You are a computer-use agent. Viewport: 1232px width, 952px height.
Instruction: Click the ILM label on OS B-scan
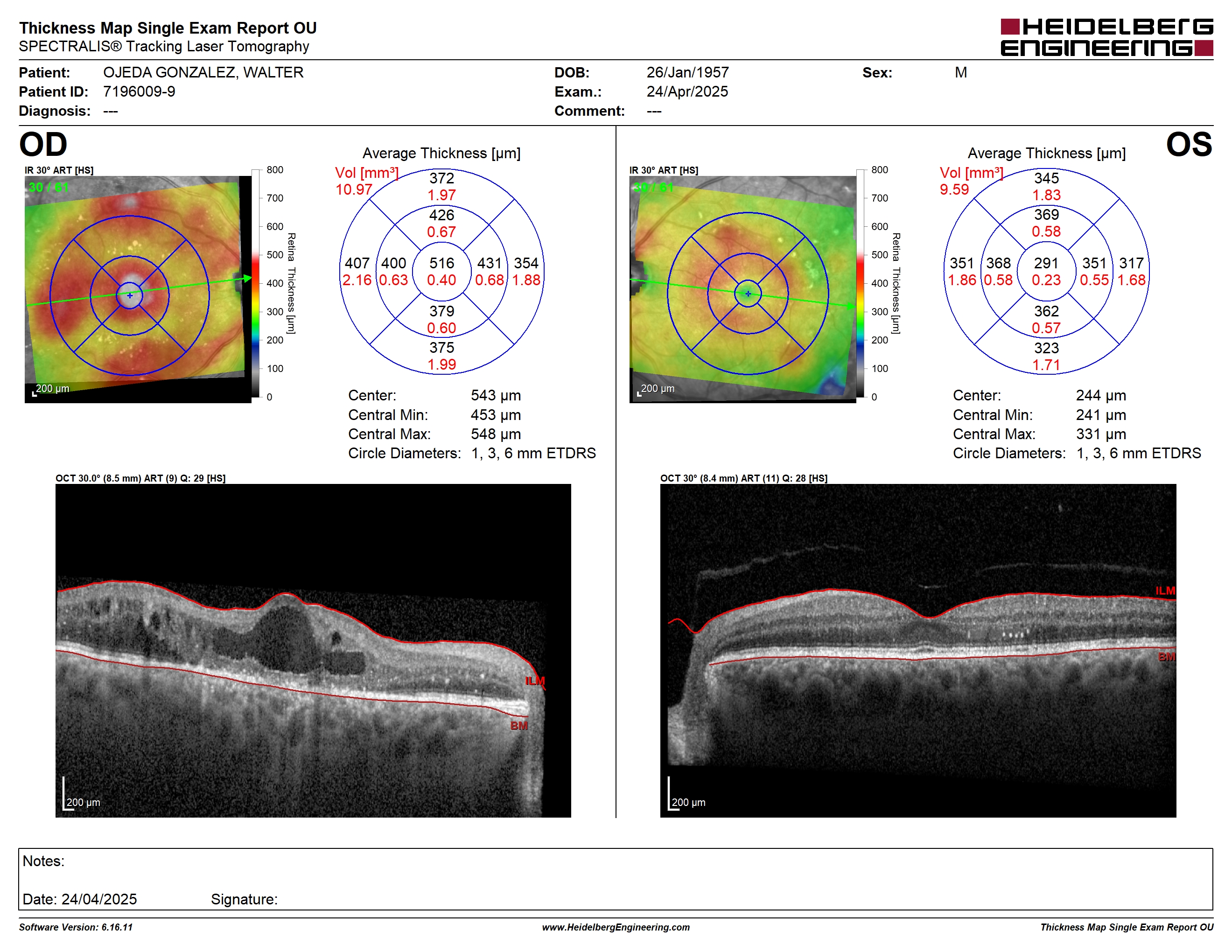pos(1164,590)
